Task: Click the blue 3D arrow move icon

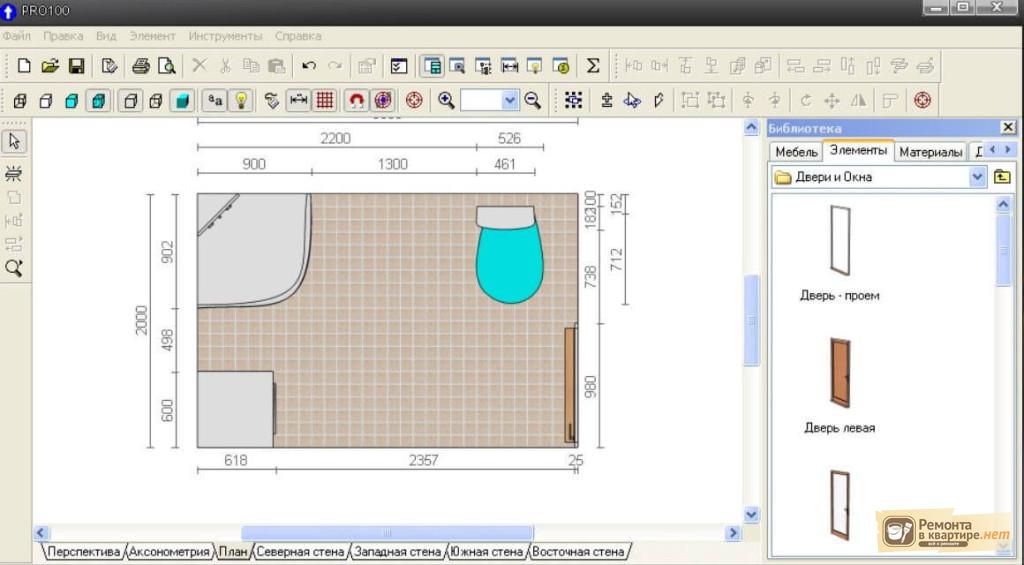Action: click(632, 101)
